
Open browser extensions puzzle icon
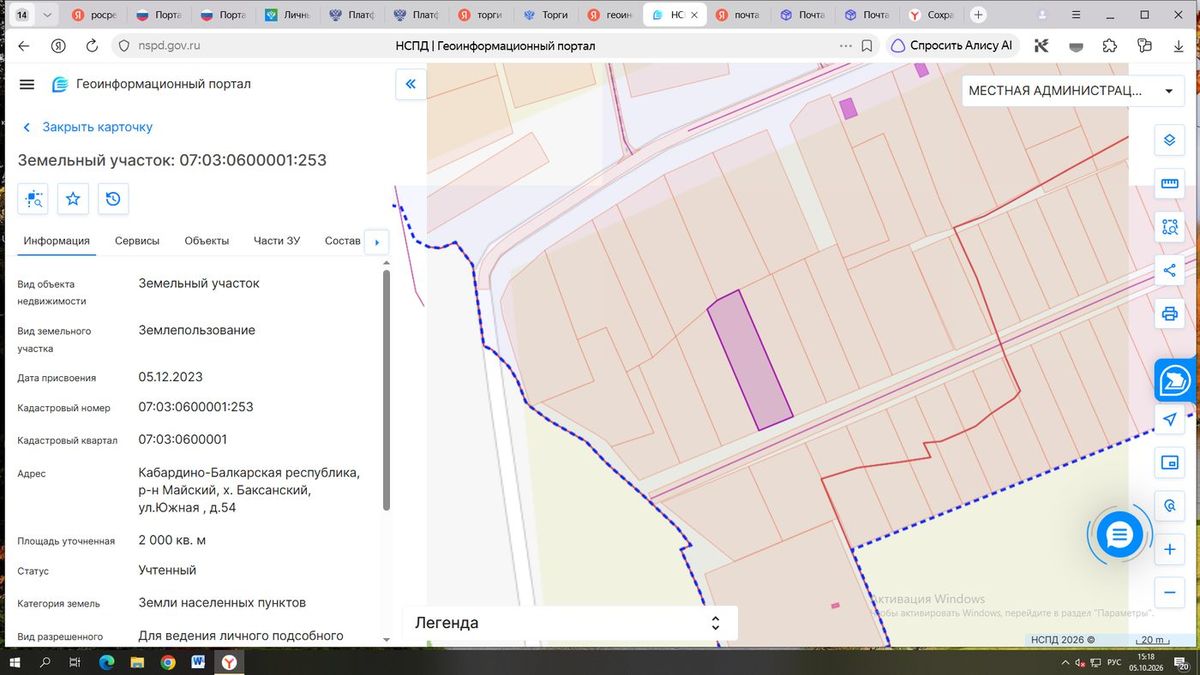pyautogui.click(x=1109, y=46)
